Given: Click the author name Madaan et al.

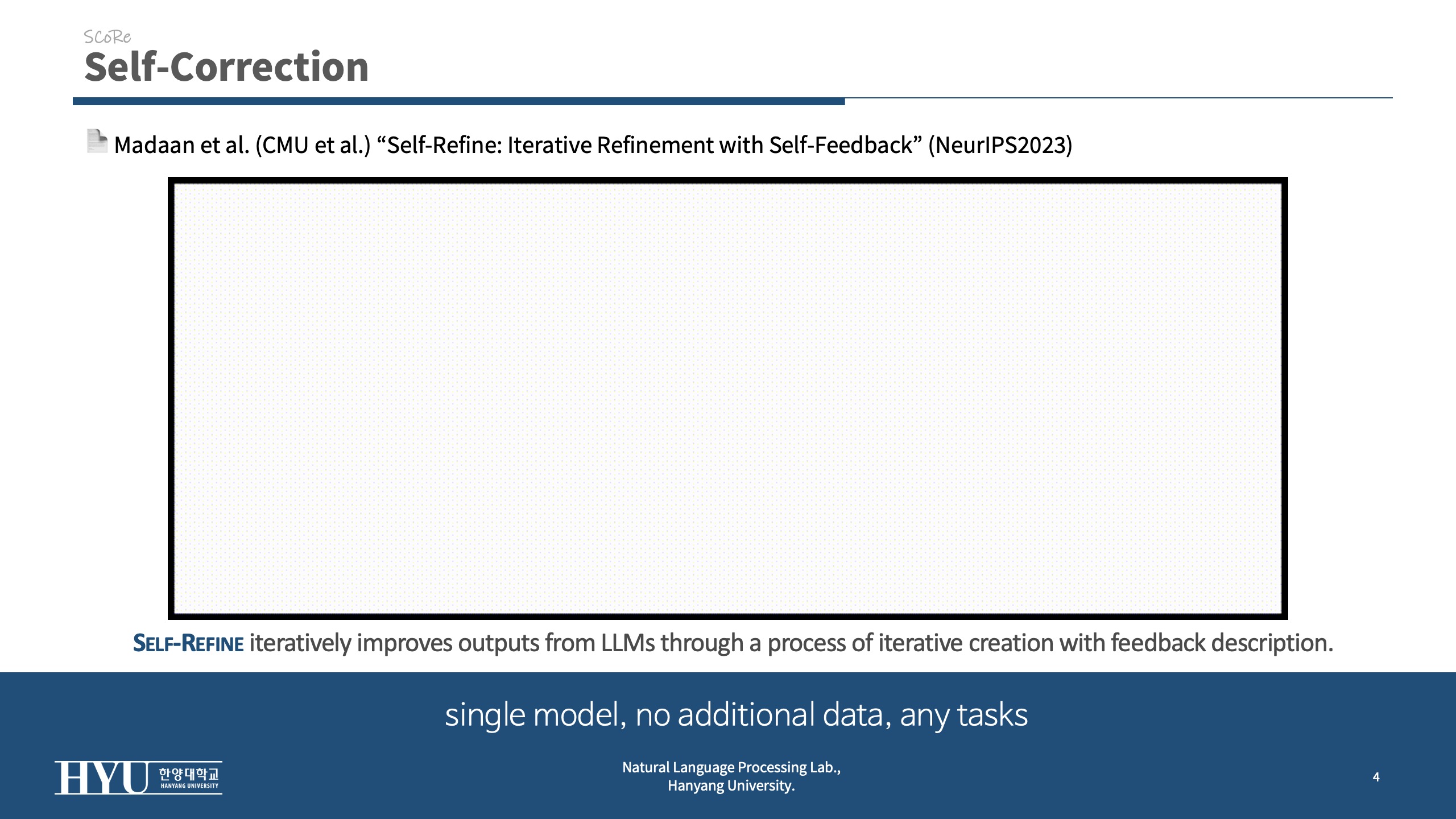Looking at the screenshot, I should click(x=181, y=145).
